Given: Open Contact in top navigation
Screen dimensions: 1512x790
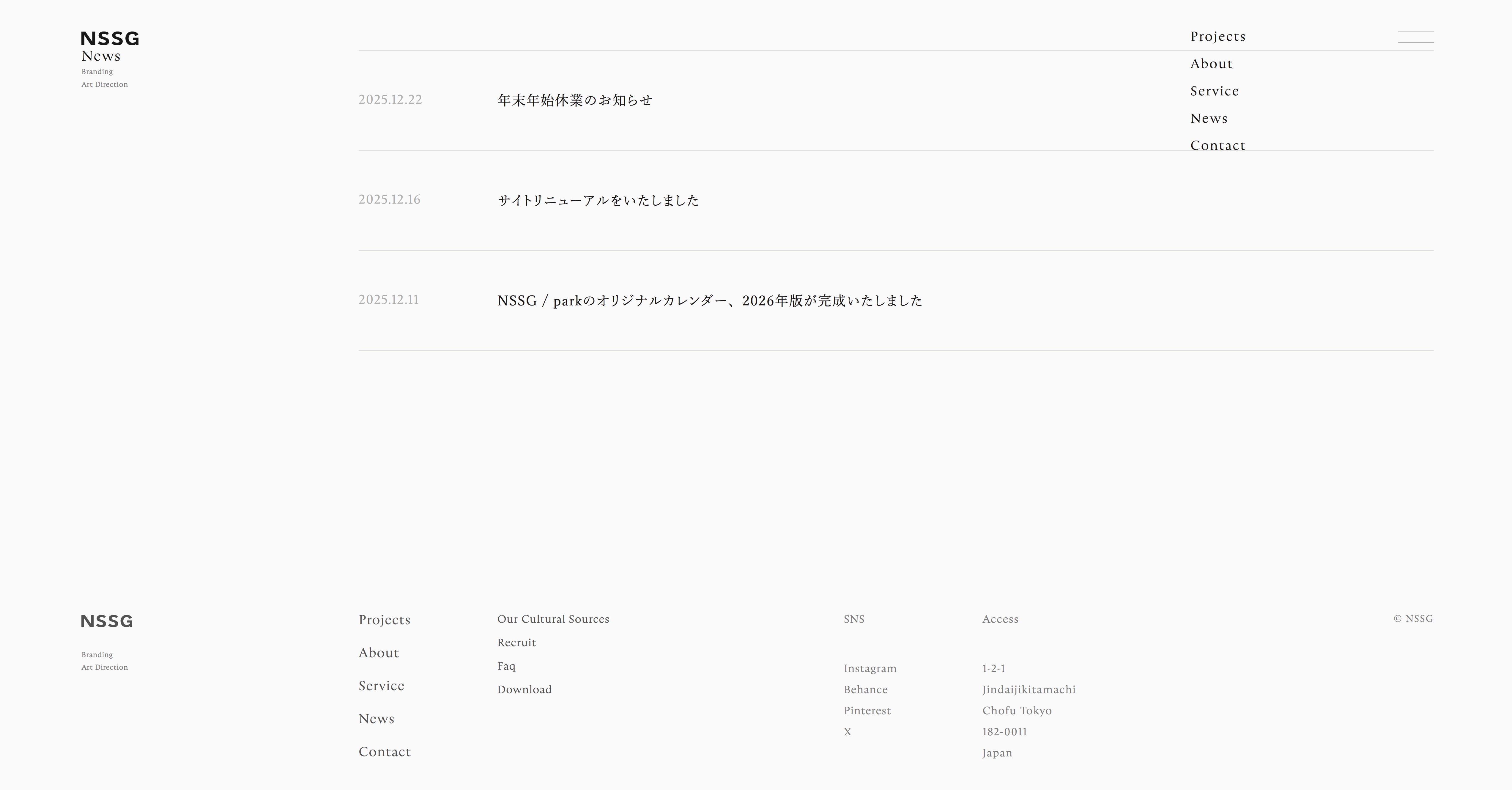Looking at the screenshot, I should coord(1217,146).
